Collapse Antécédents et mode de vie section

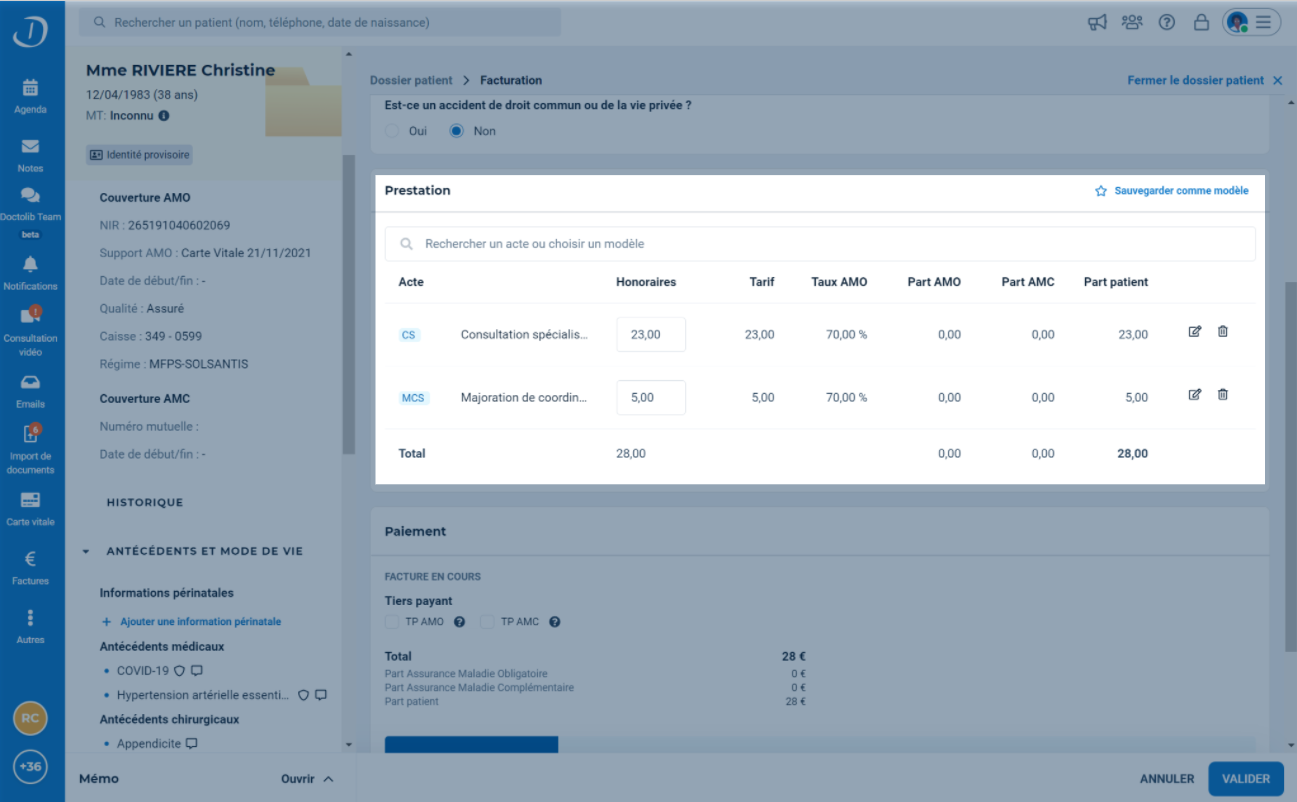[x=86, y=551]
